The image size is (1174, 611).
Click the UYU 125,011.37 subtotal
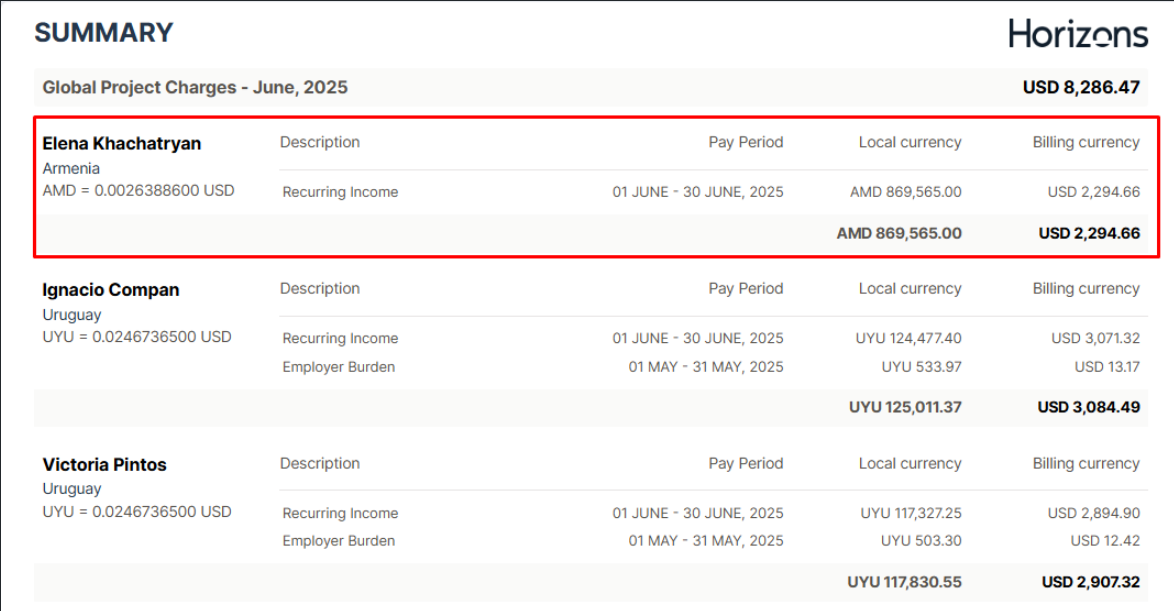click(905, 408)
